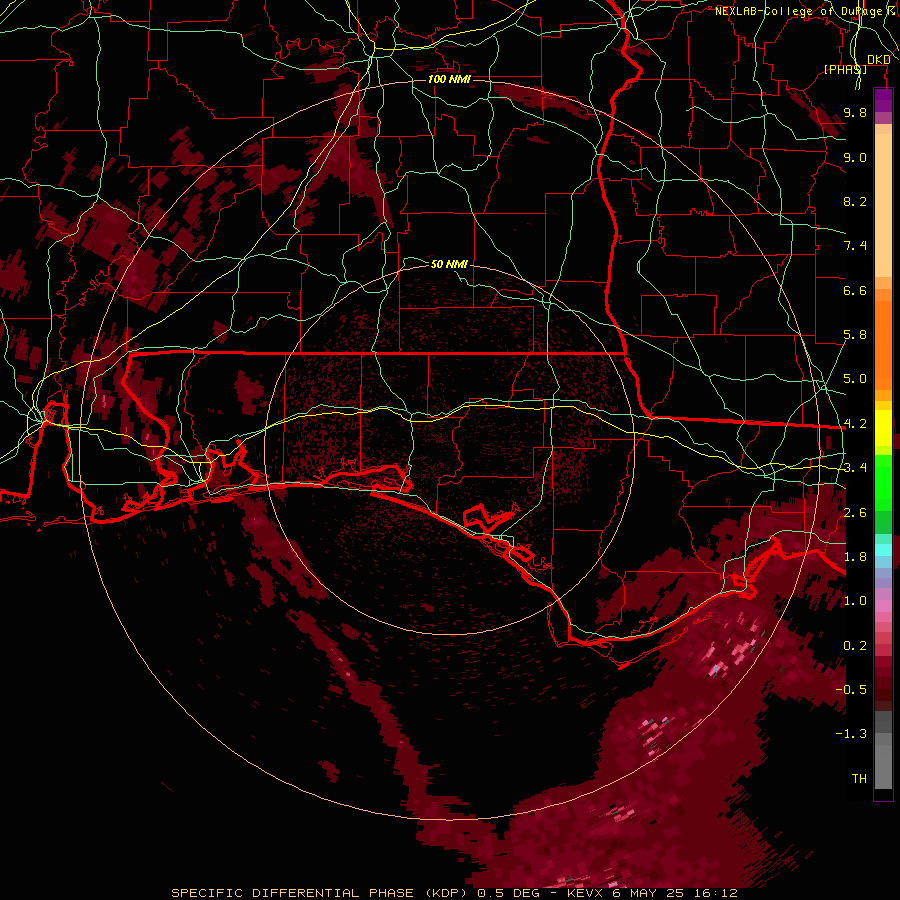This screenshot has width=900, height=900.
Task: Click the 100 NMI range ring label
Action: pyautogui.click(x=449, y=79)
